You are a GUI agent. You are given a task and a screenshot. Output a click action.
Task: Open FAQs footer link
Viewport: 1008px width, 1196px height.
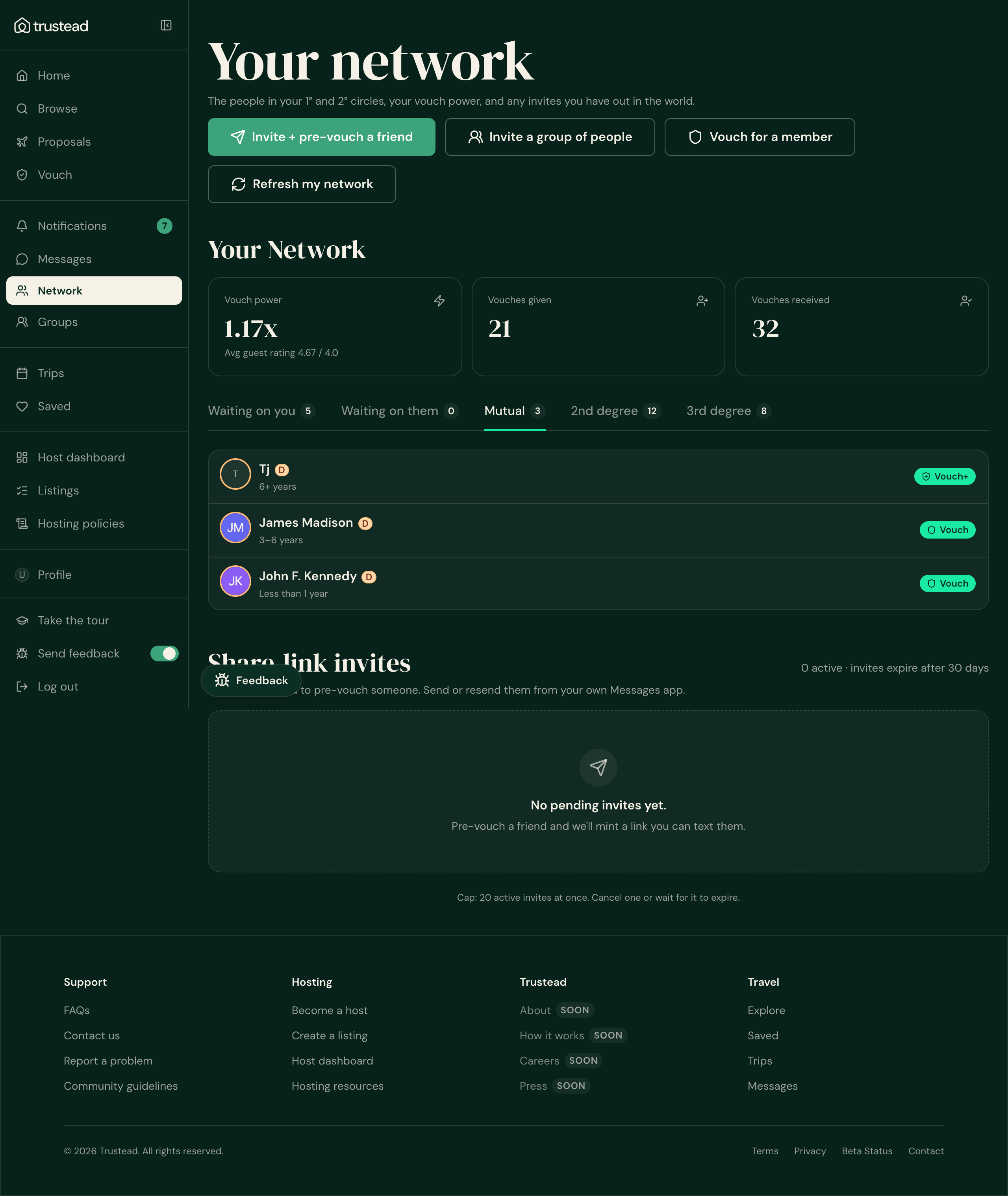[x=76, y=1010]
